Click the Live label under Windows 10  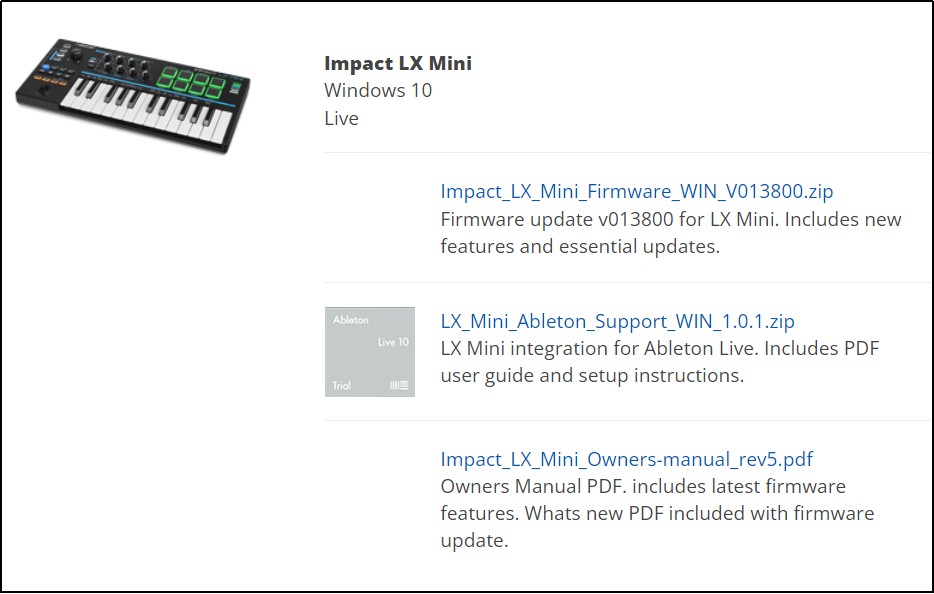341,118
